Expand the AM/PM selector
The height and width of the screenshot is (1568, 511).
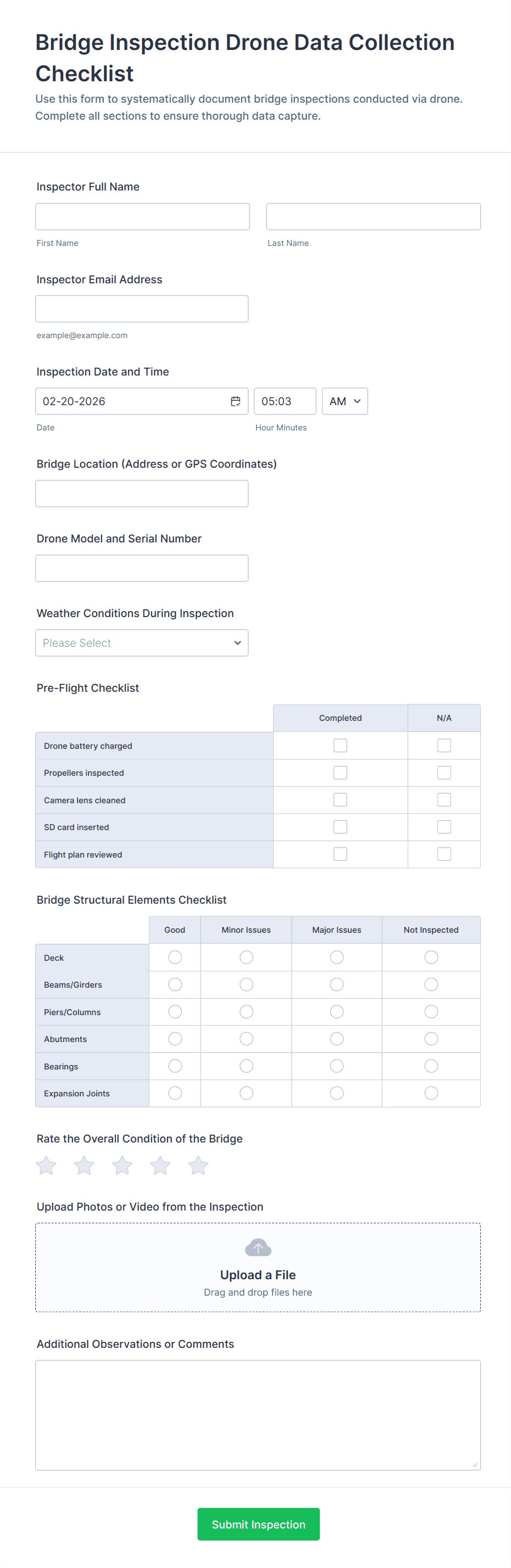345,401
